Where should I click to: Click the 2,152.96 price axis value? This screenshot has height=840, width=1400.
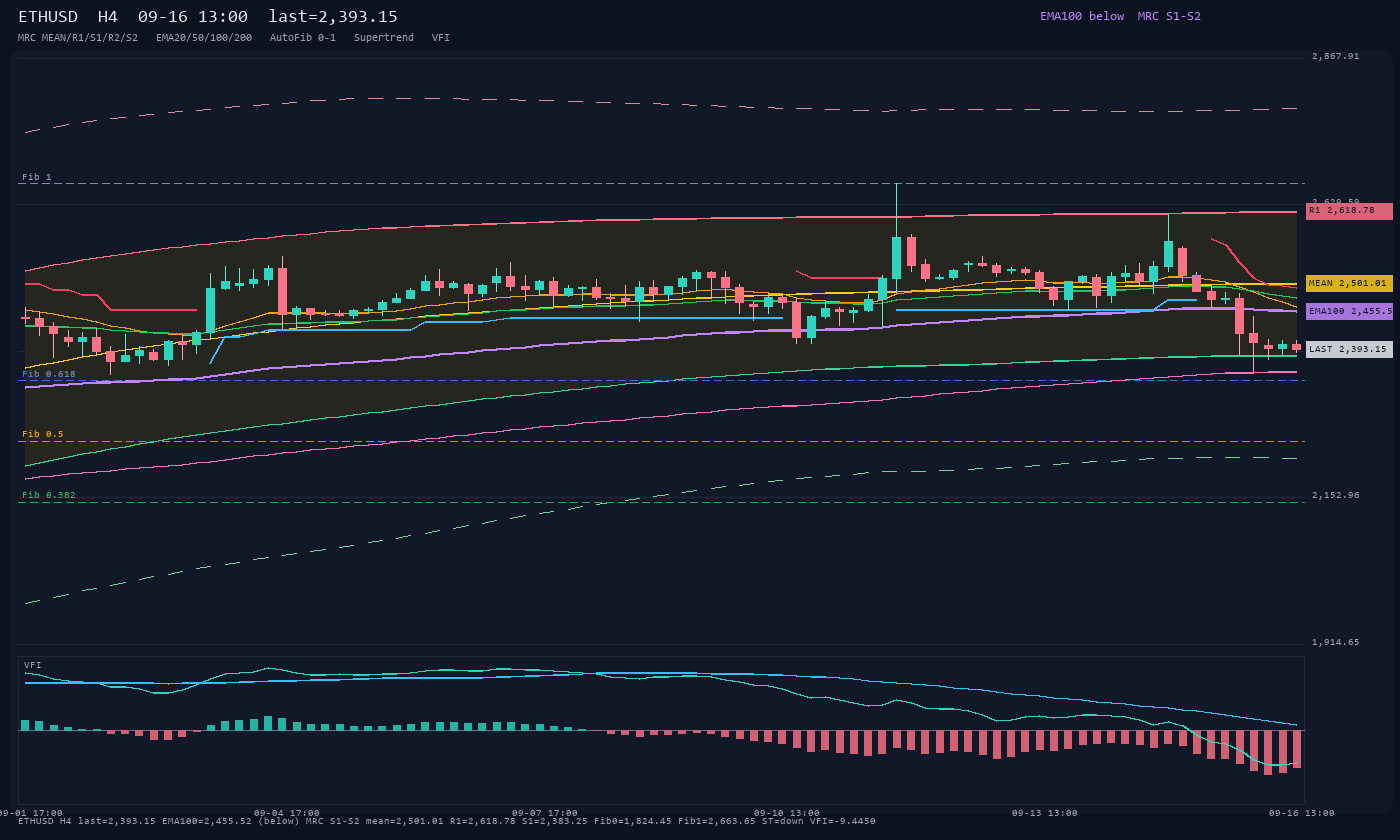(1336, 495)
